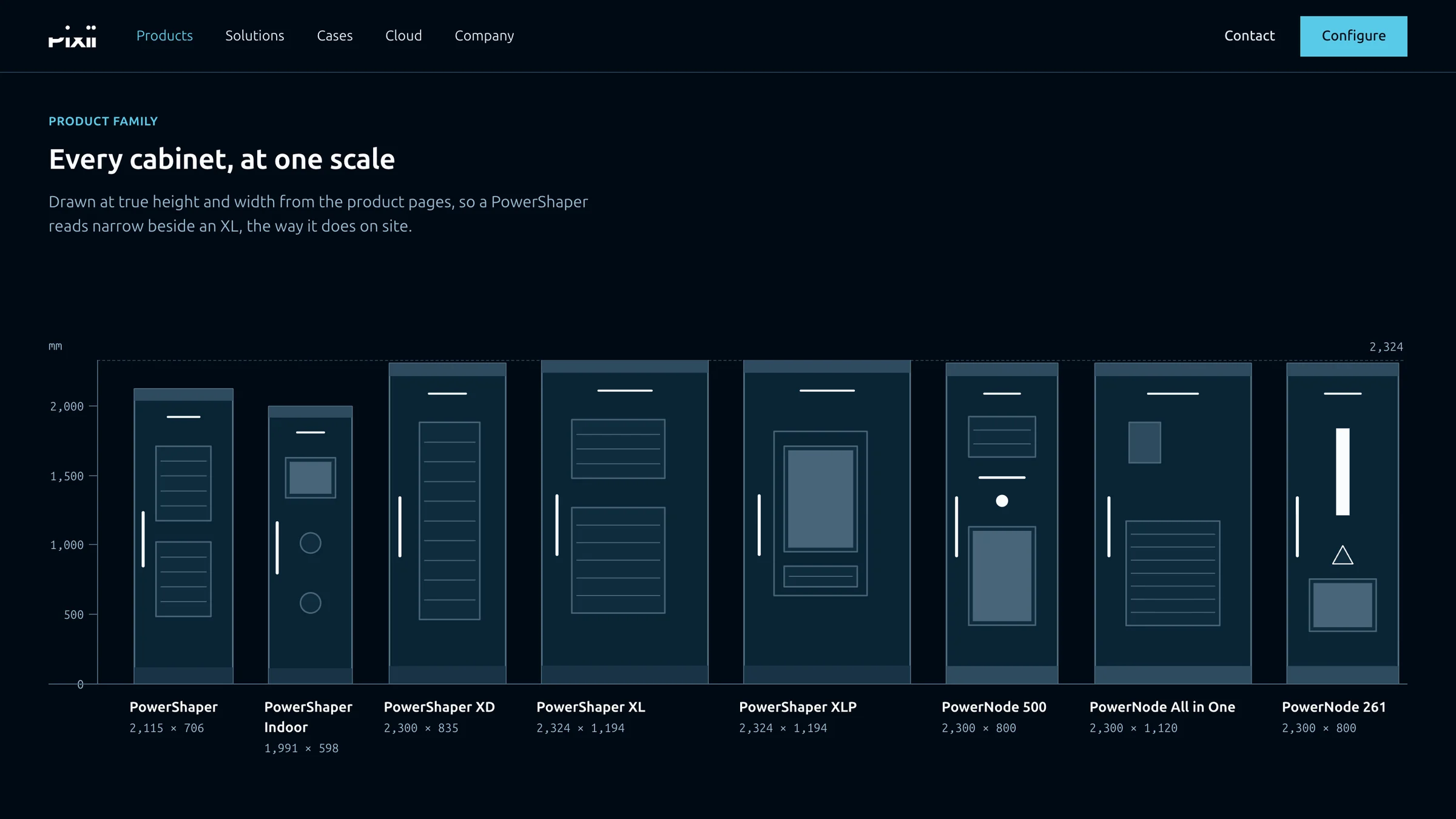This screenshot has height=819, width=1456.
Task: Click the Pixii logo
Action: click(x=72, y=36)
